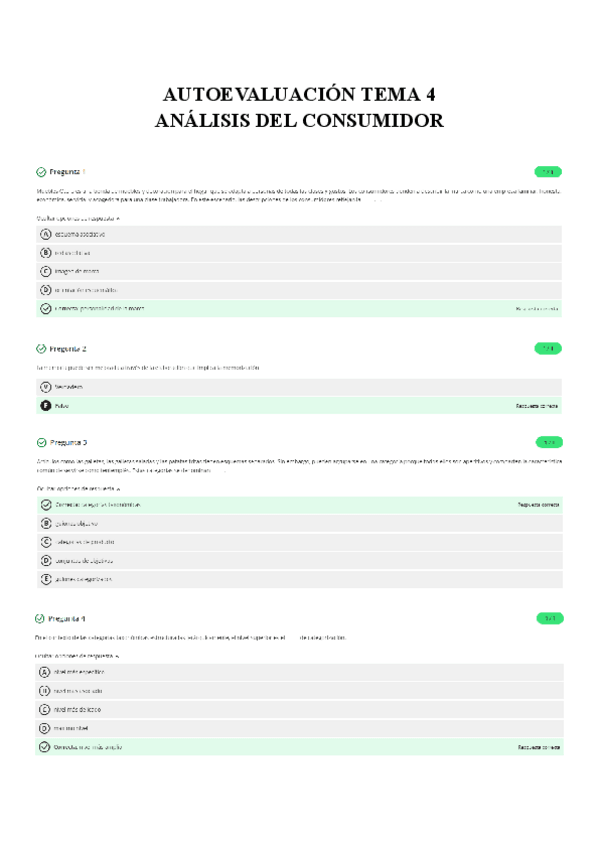Click the Pregunta 2 heading
Viewport: 600px width, 848px height.
(68, 348)
